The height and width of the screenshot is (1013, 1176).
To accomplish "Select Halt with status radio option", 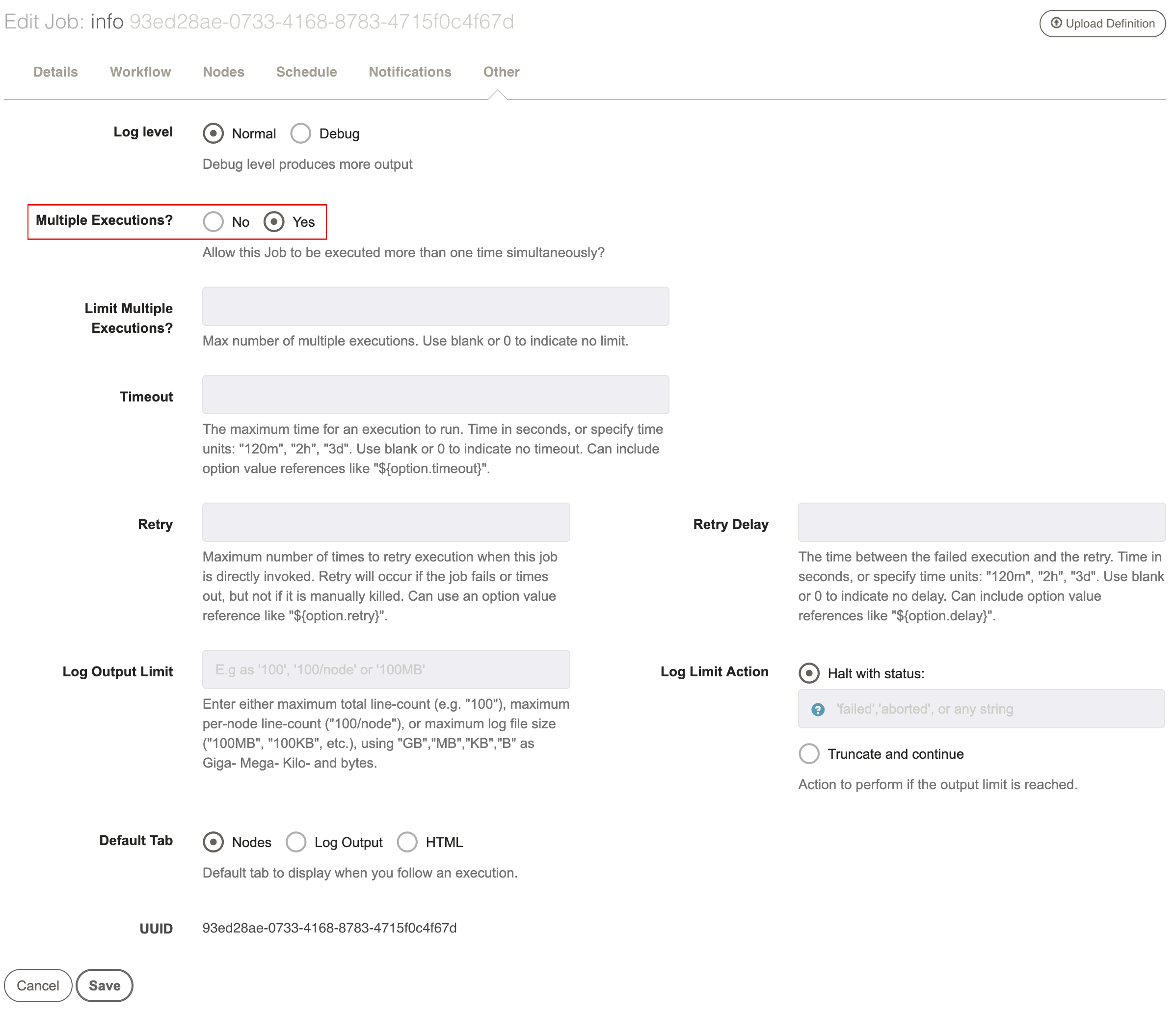I will coord(809,674).
